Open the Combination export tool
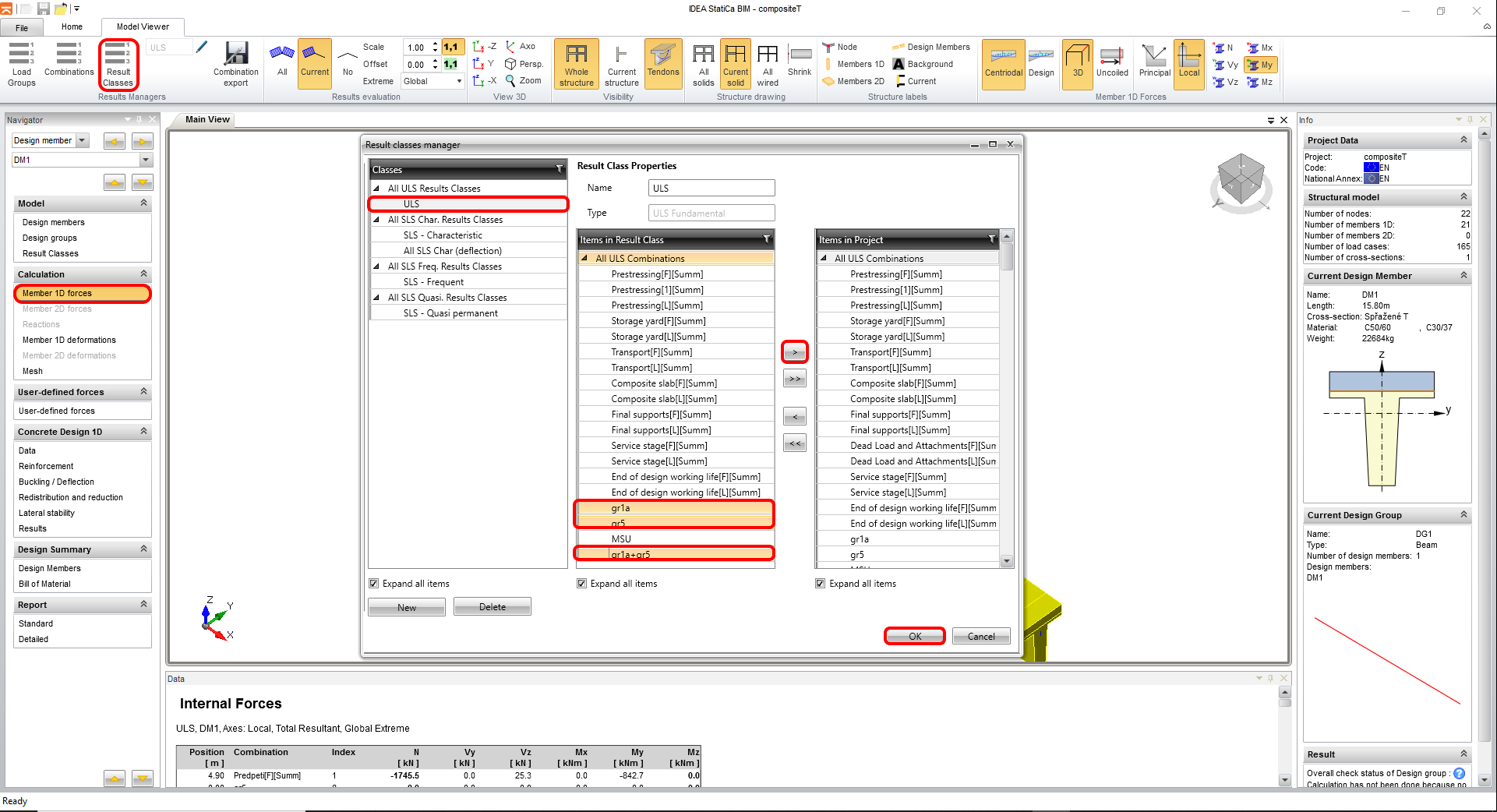This screenshot has height=812, width=1497. [x=235, y=63]
